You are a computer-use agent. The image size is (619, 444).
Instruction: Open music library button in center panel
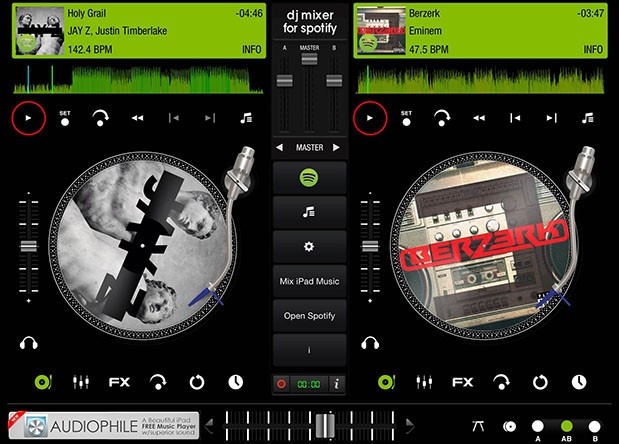(x=309, y=212)
